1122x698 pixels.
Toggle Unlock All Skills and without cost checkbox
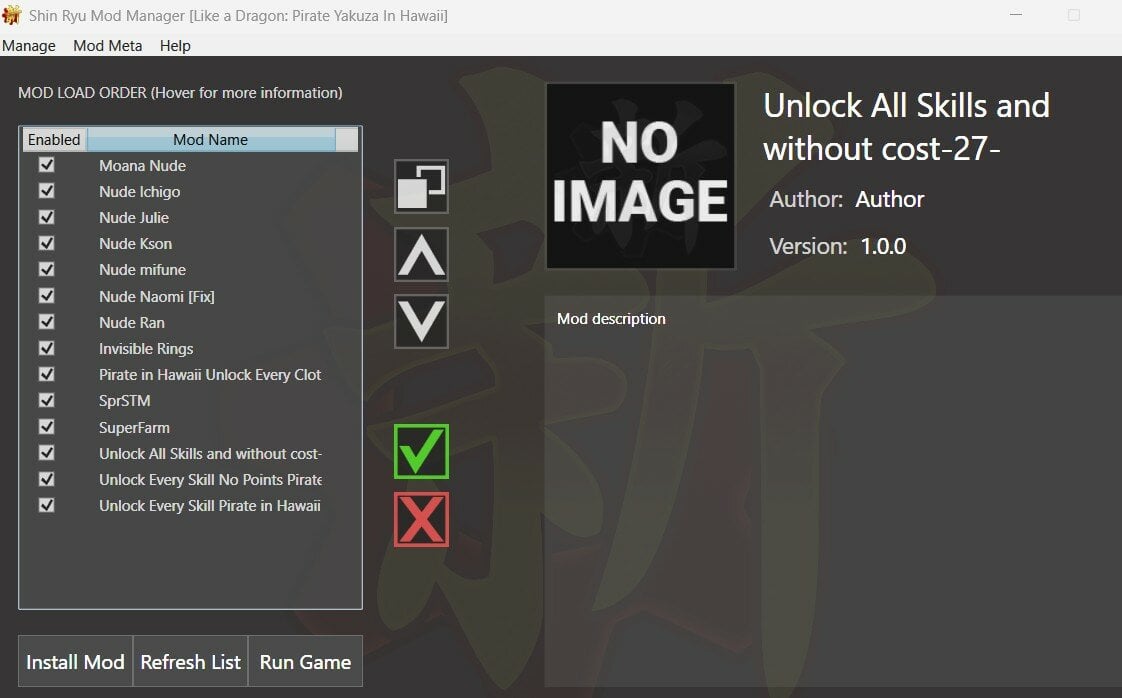click(x=47, y=453)
